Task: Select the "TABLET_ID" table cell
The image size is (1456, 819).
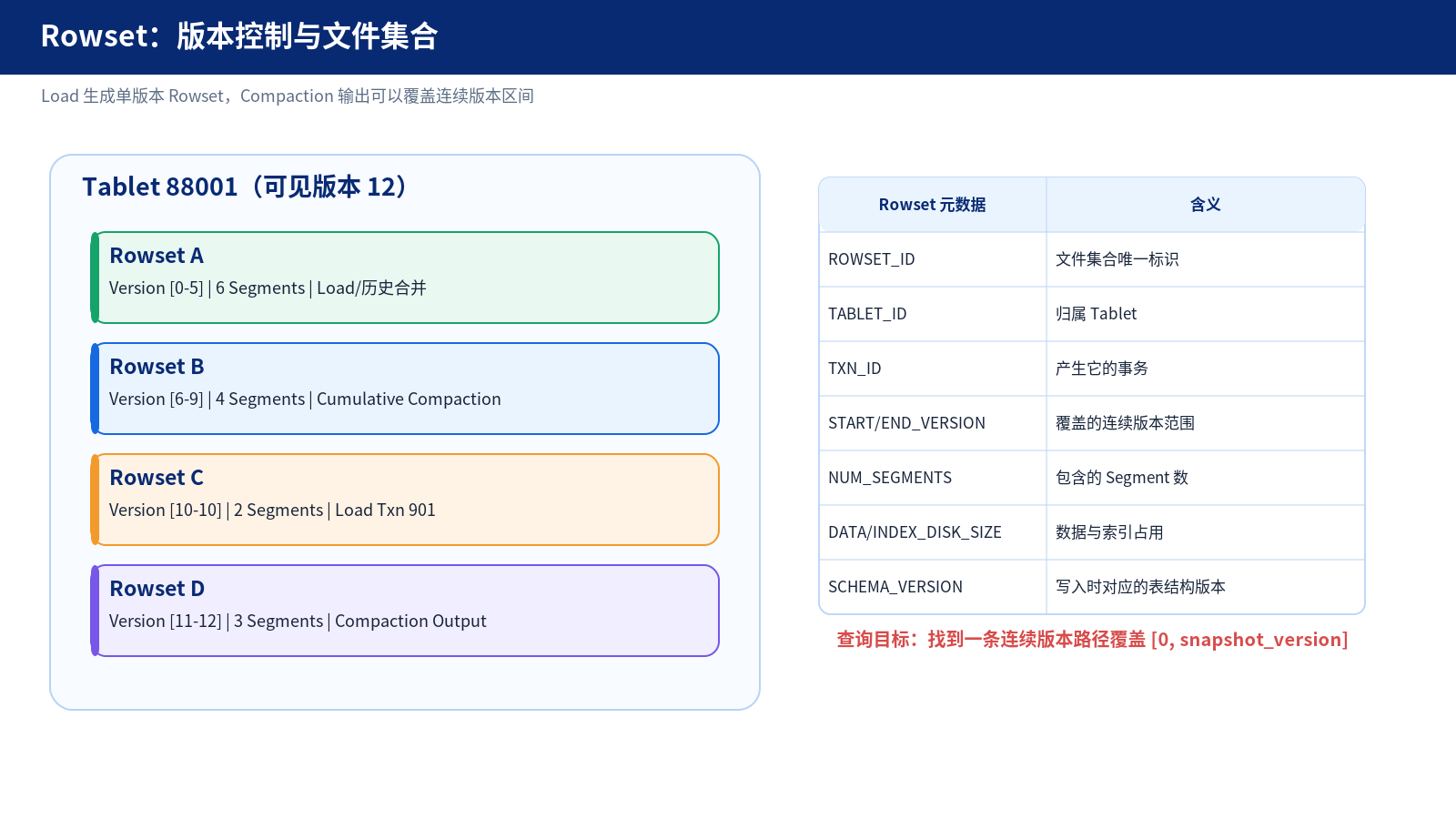Action: [x=933, y=314]
